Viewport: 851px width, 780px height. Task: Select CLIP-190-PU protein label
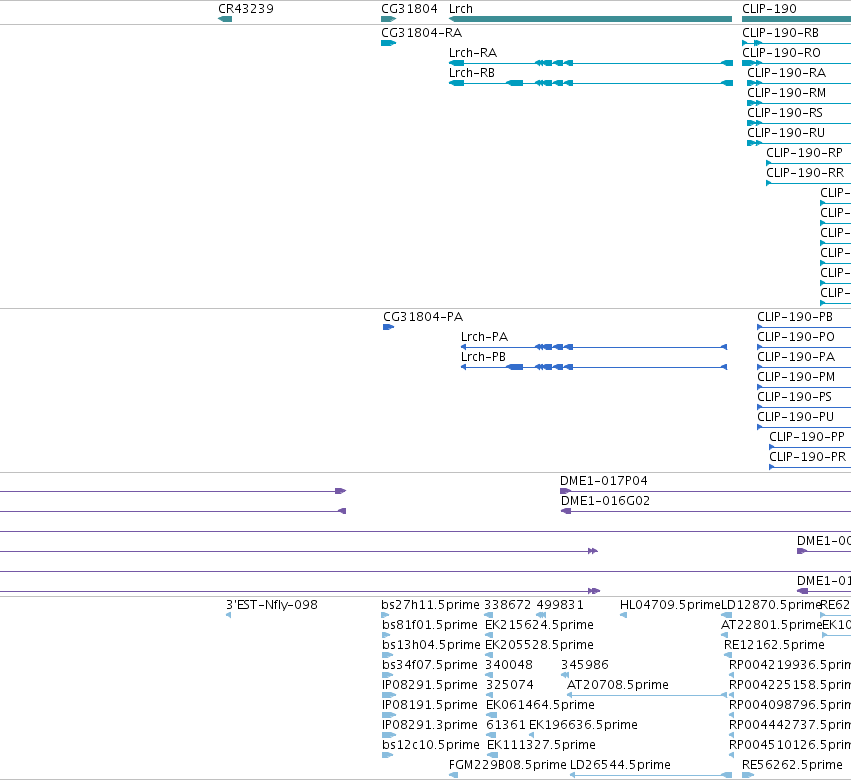click(796, 417)
